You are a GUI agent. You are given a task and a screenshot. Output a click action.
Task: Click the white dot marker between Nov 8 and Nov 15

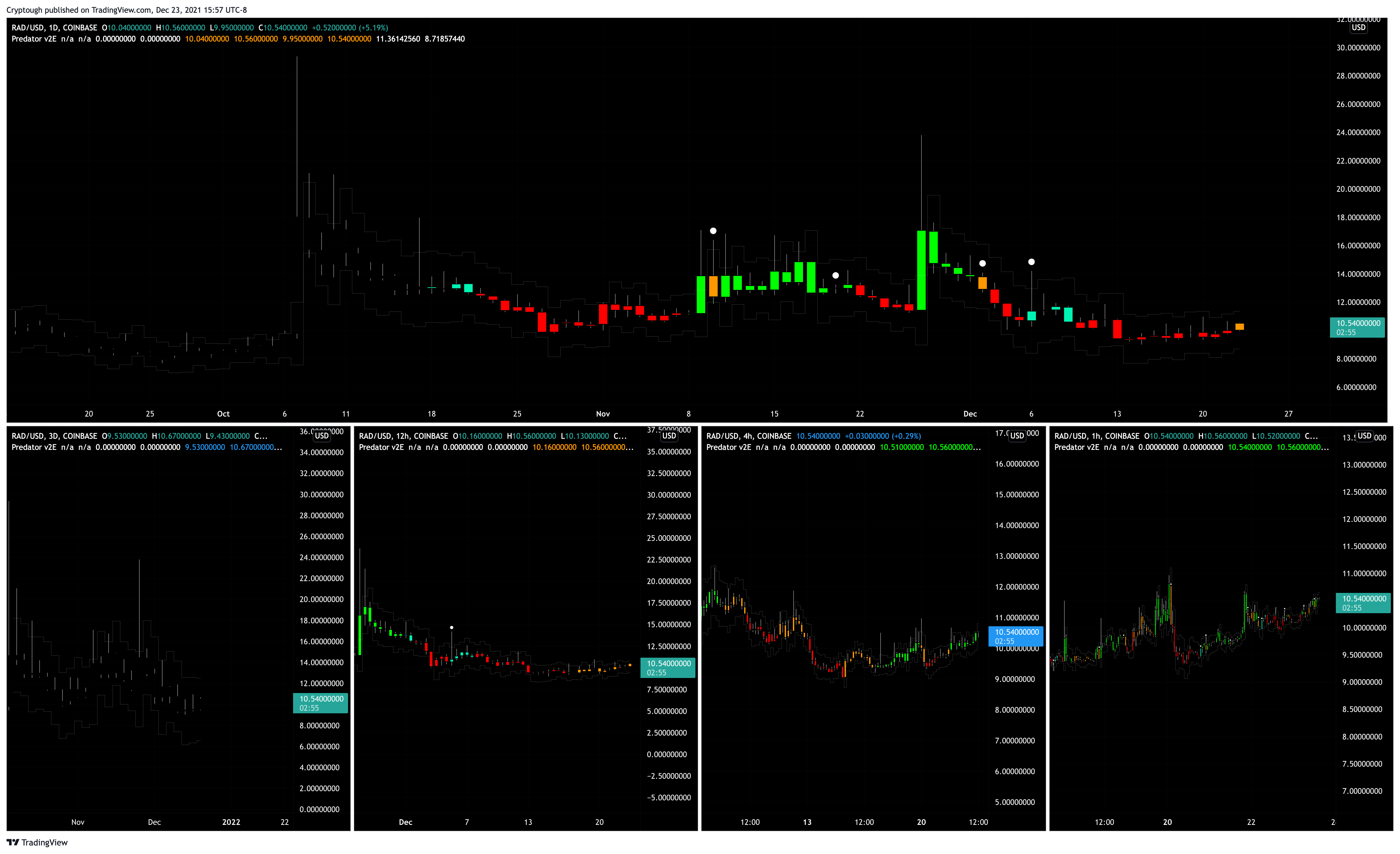pyautogui.click(x=713, y=231)
